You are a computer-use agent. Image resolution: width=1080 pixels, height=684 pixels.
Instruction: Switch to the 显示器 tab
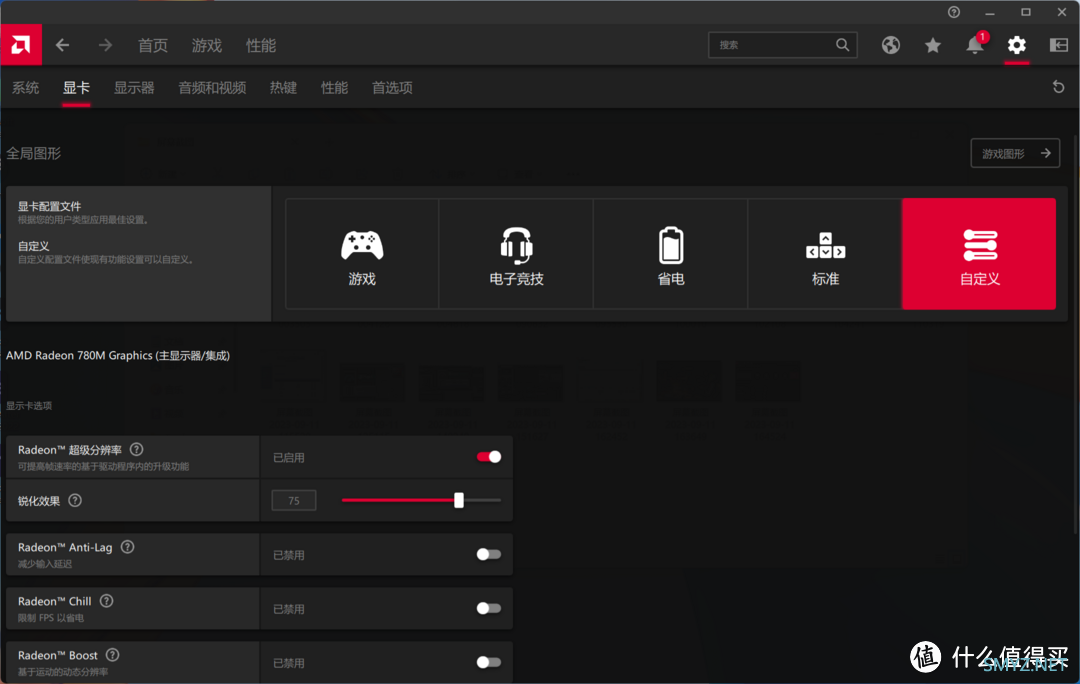pyautogui.click(x=134, y=87)
